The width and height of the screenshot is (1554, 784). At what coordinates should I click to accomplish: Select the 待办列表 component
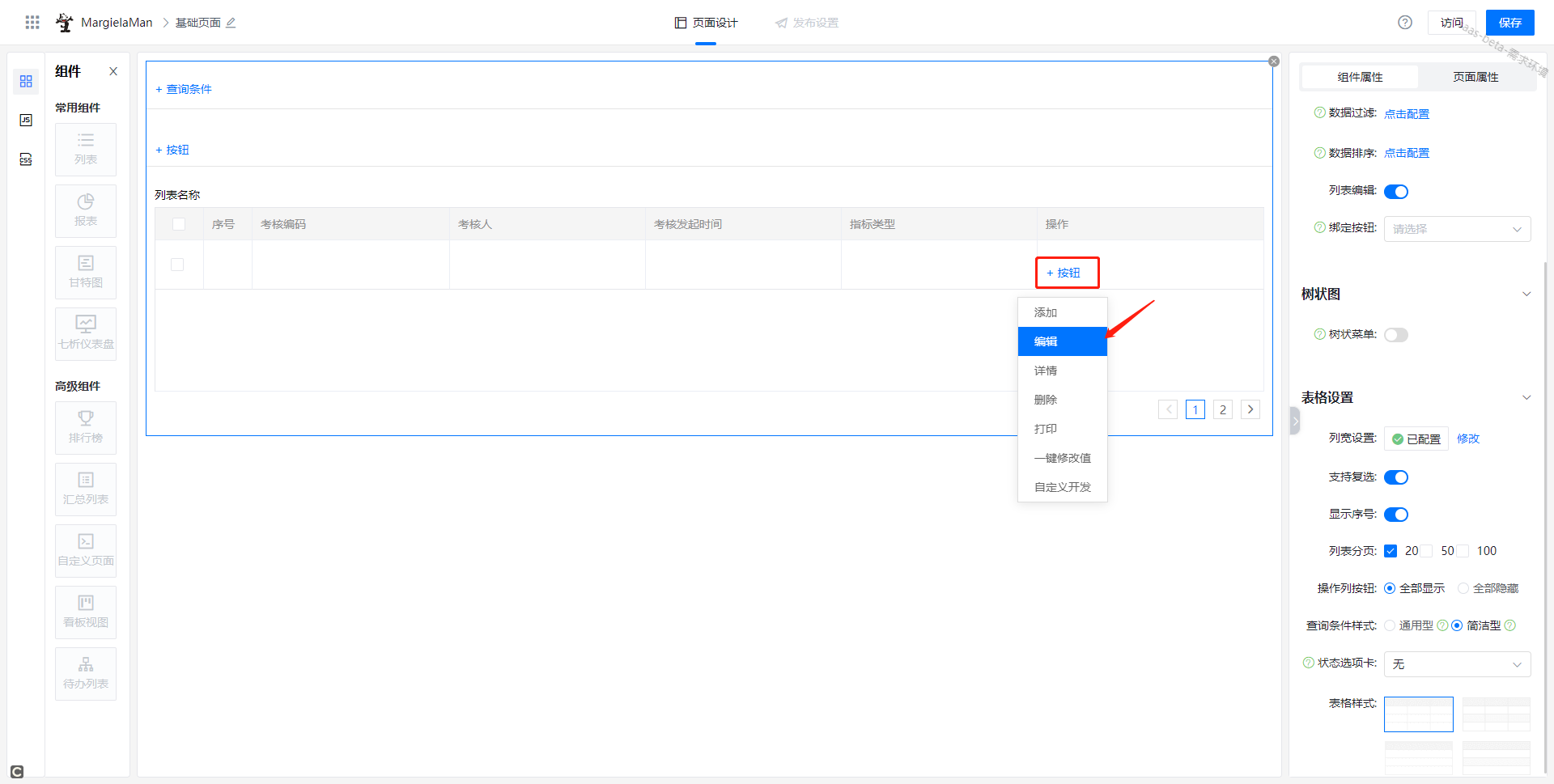tap(86, 674)
